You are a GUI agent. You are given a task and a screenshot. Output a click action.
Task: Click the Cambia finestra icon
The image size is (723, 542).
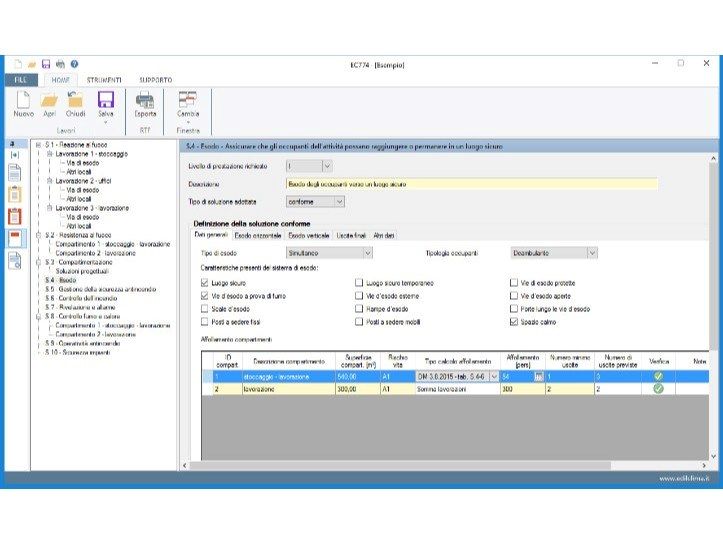click(188, 100)
